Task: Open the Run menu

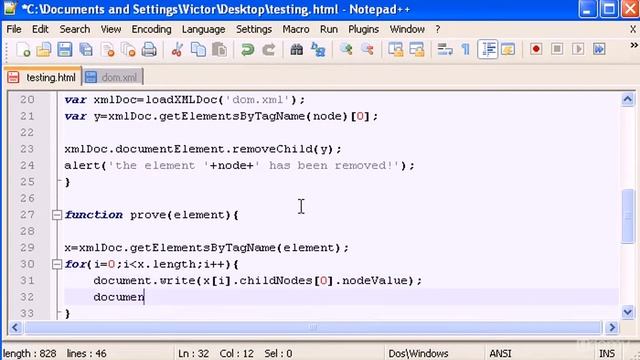Action: pos(329,29)
